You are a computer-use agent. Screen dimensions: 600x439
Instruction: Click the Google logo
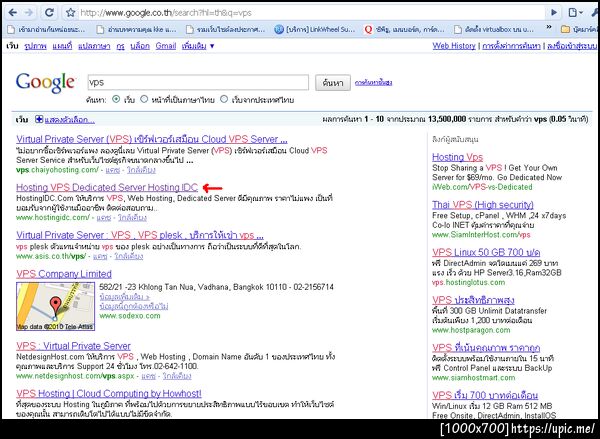coord(45,83)
